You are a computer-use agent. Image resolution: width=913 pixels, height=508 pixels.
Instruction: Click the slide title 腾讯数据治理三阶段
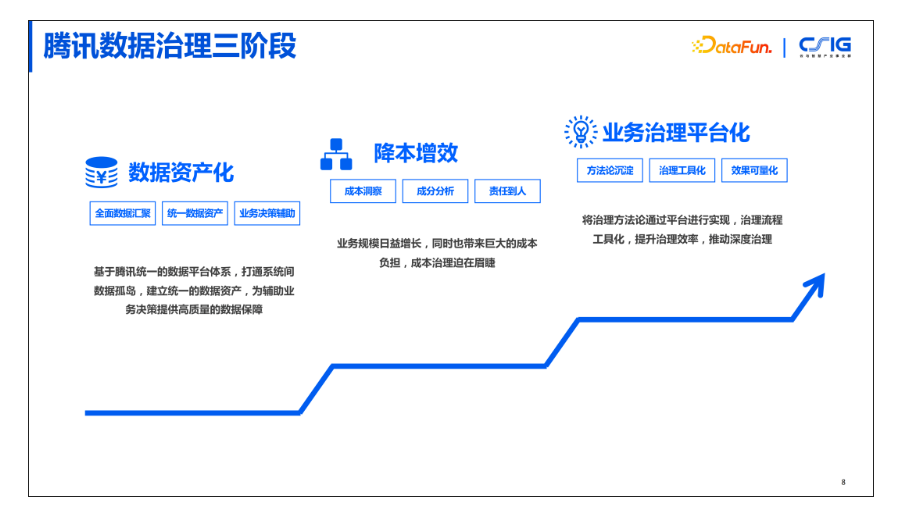pyautogui.click(x=170, y=46)
